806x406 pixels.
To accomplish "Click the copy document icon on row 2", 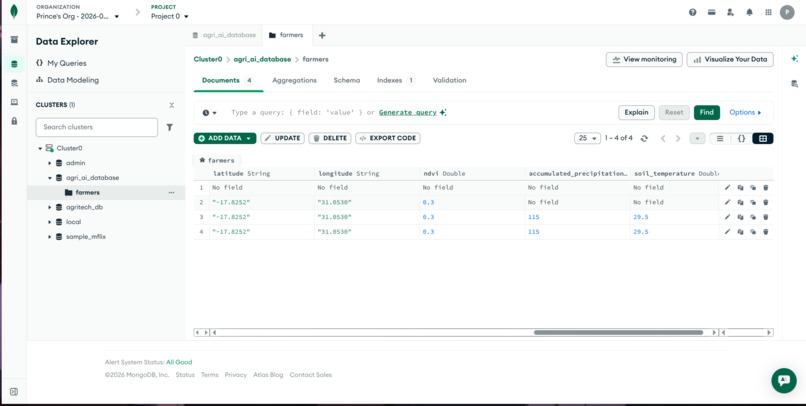I will [x=740, y=202].
